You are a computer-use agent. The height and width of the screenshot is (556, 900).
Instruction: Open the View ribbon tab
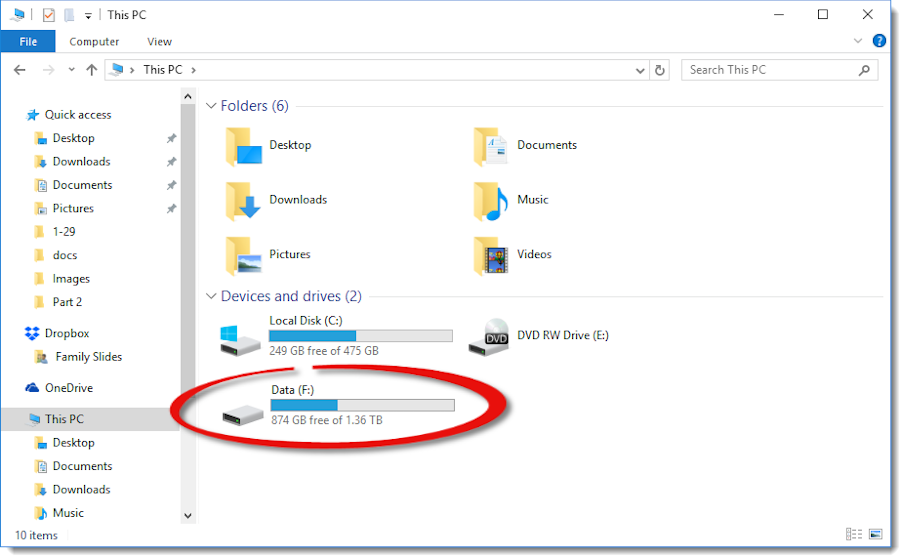[x=159, y=41]
